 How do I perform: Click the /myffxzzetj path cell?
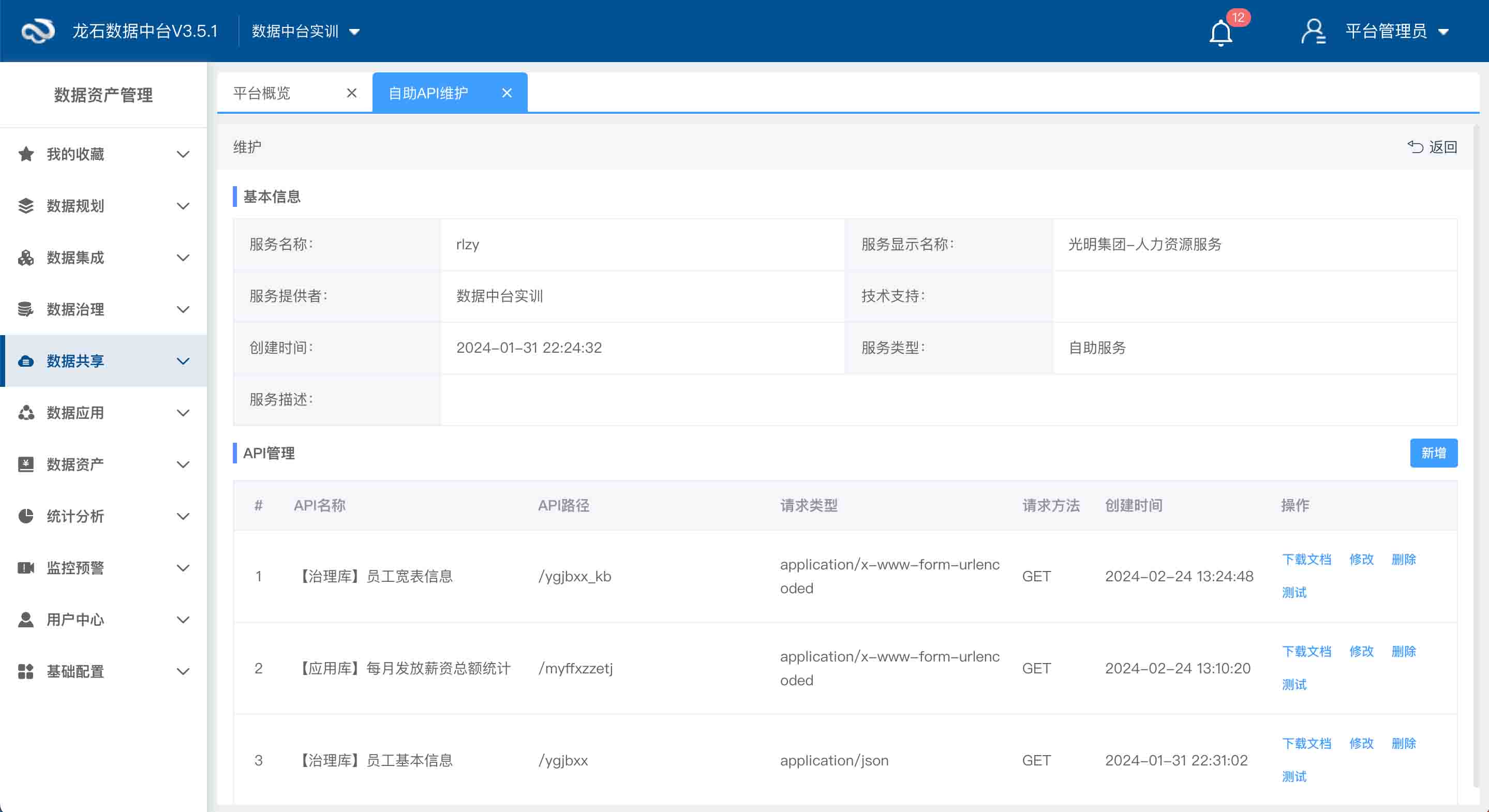click(575, 669)
